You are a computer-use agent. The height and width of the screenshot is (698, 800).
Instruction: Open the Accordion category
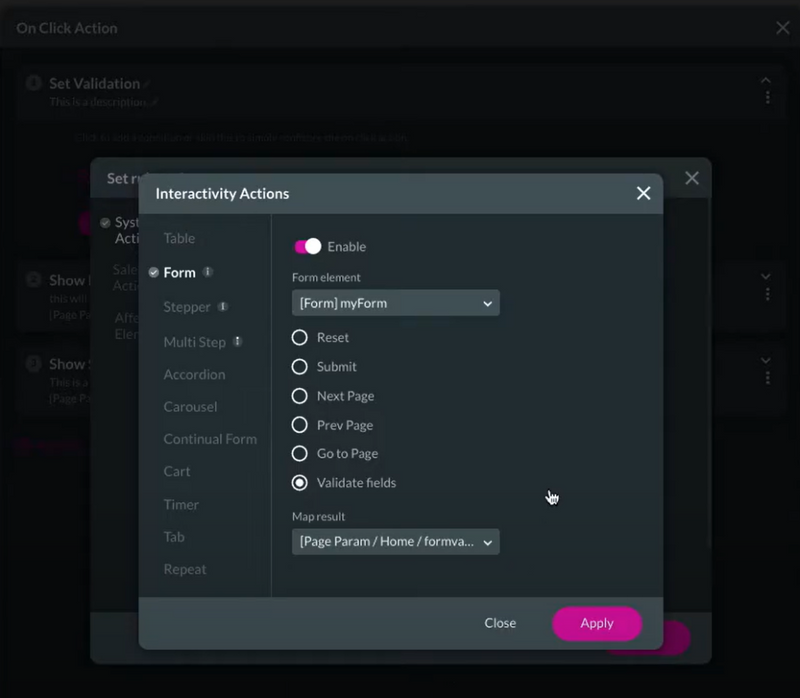pyautogui.click(x=194, y=375)
